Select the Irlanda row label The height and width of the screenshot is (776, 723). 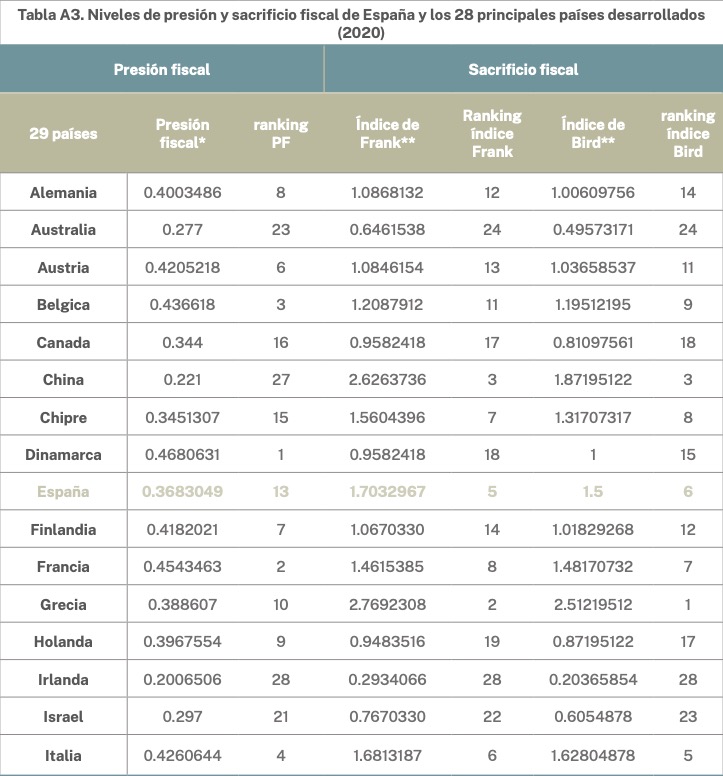[63, 680]
